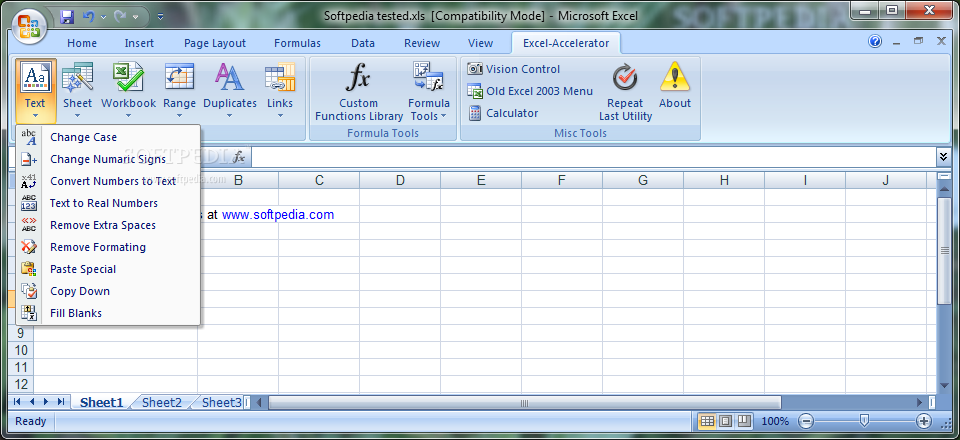This screenshot has height=440, width=960.
Task: Switch to the View tab
Action: click(481, 43)
